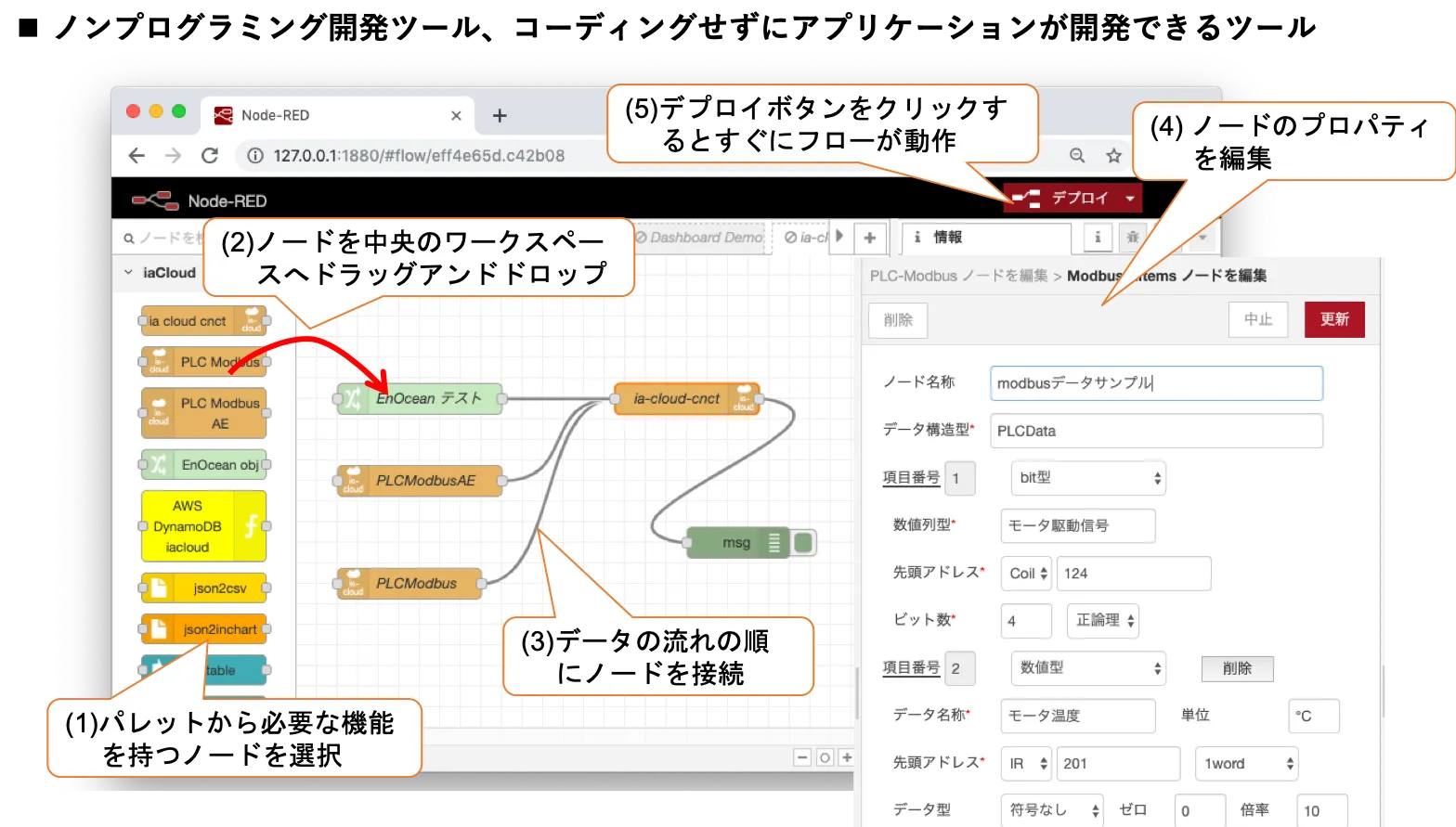Select the AWS DynamoDB iacloud palette node
This screenshot has width=1456, height=827.
203,526
